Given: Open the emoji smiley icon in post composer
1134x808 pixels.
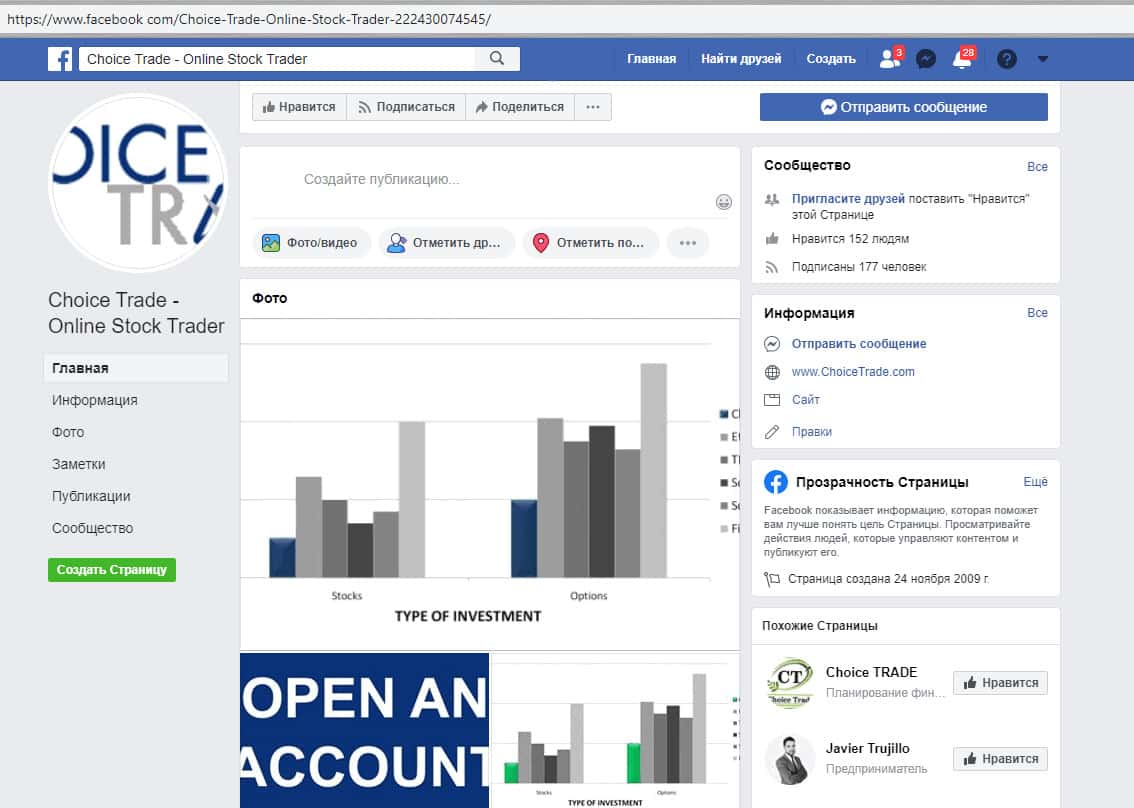Looking at the screenshot, I should [723, 202].
